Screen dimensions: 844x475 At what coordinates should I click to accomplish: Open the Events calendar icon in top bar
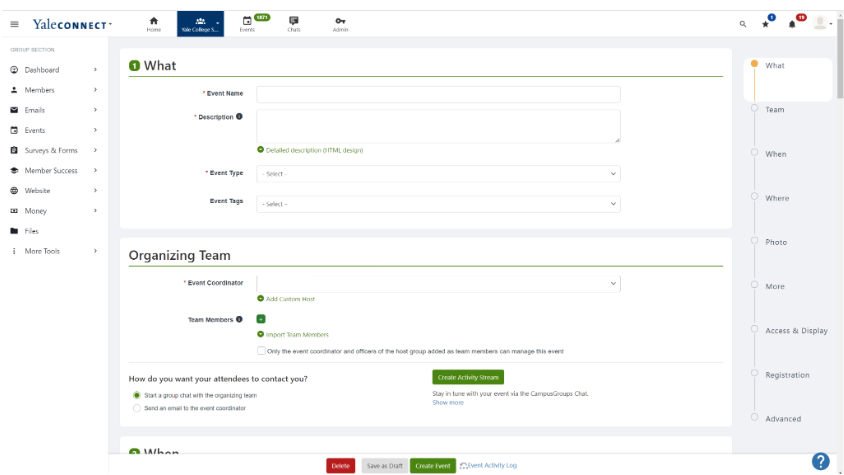point(247,21)
